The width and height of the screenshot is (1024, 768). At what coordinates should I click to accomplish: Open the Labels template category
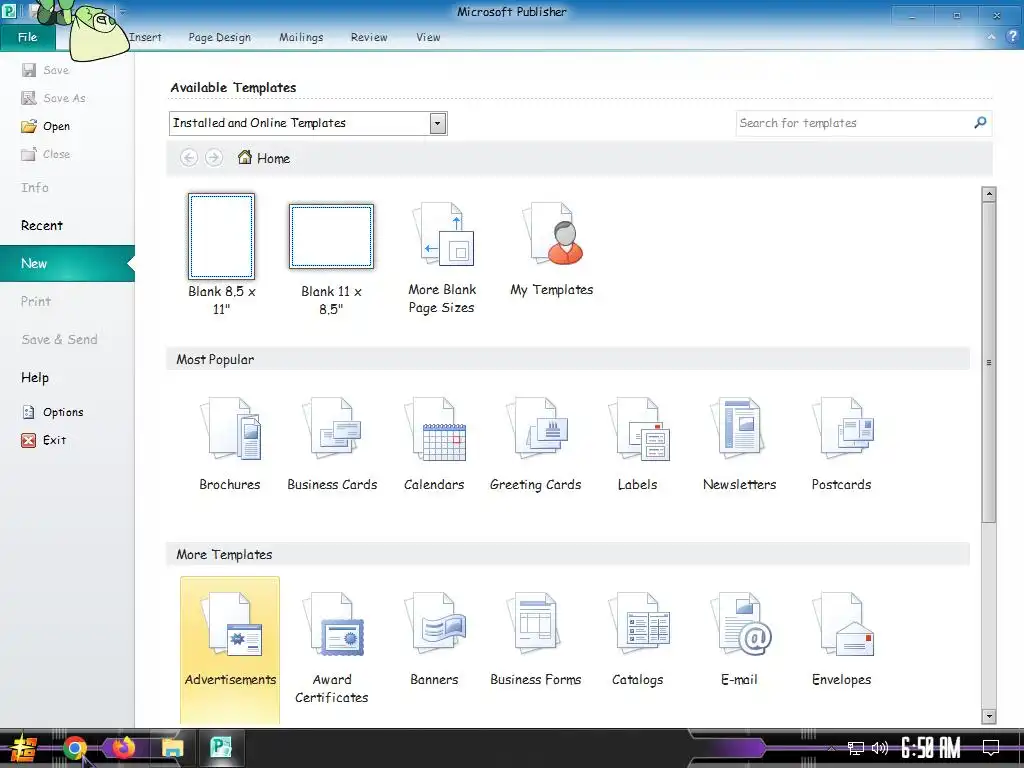pyautogui.click(x=637, y=444)
